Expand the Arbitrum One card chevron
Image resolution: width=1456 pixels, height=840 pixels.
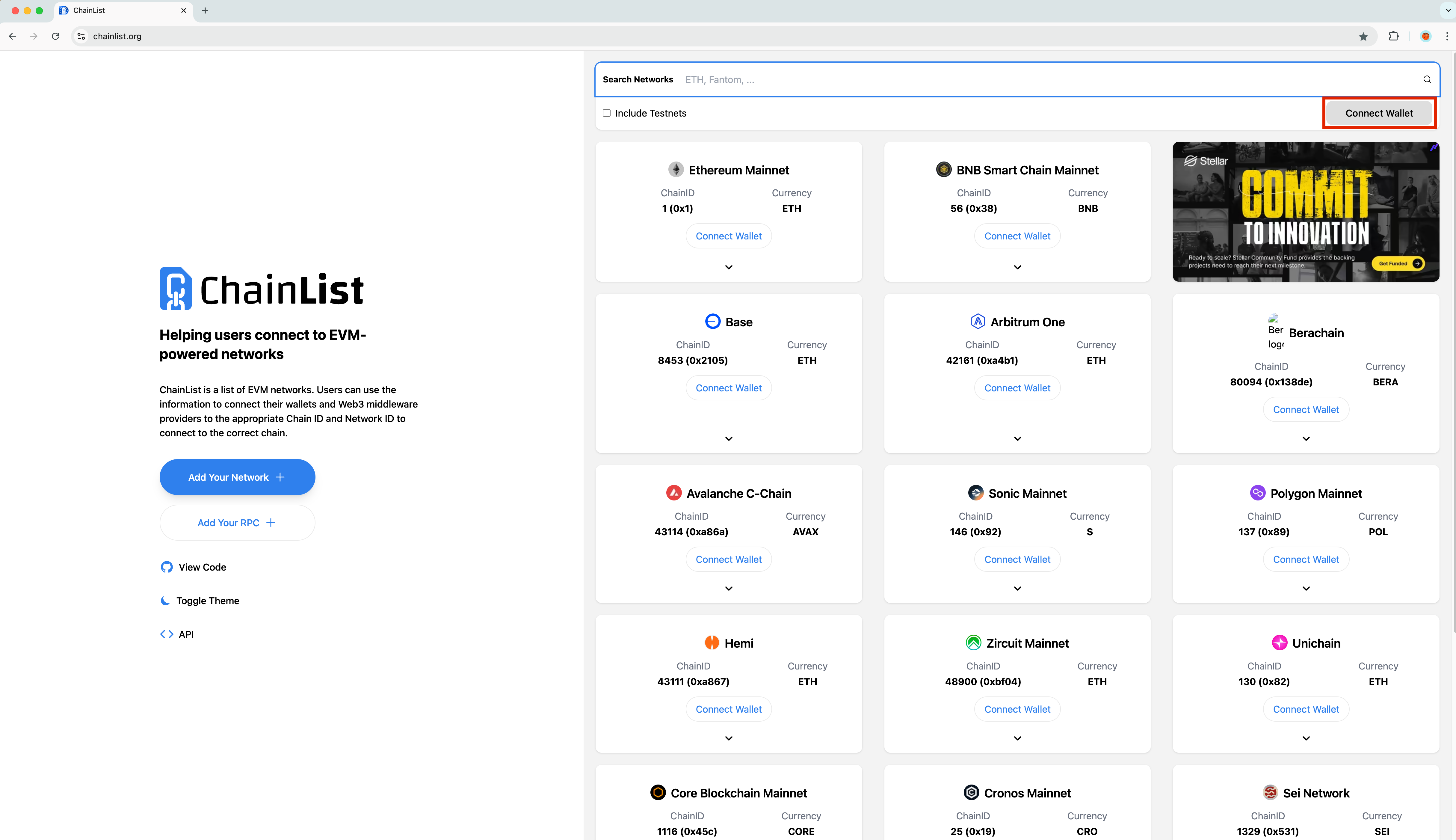[x=1018, y=438]
